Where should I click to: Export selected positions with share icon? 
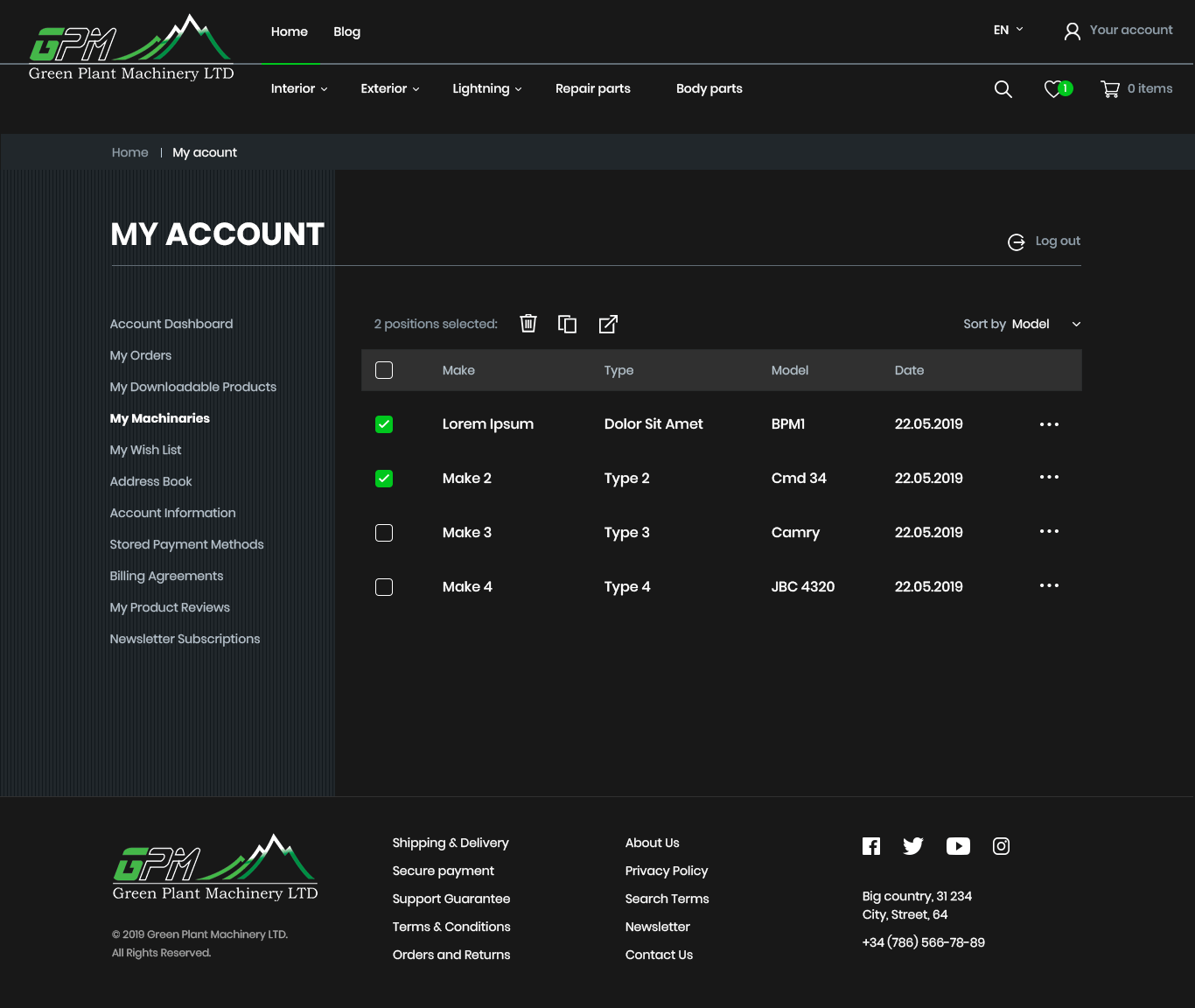pos(608,325)
